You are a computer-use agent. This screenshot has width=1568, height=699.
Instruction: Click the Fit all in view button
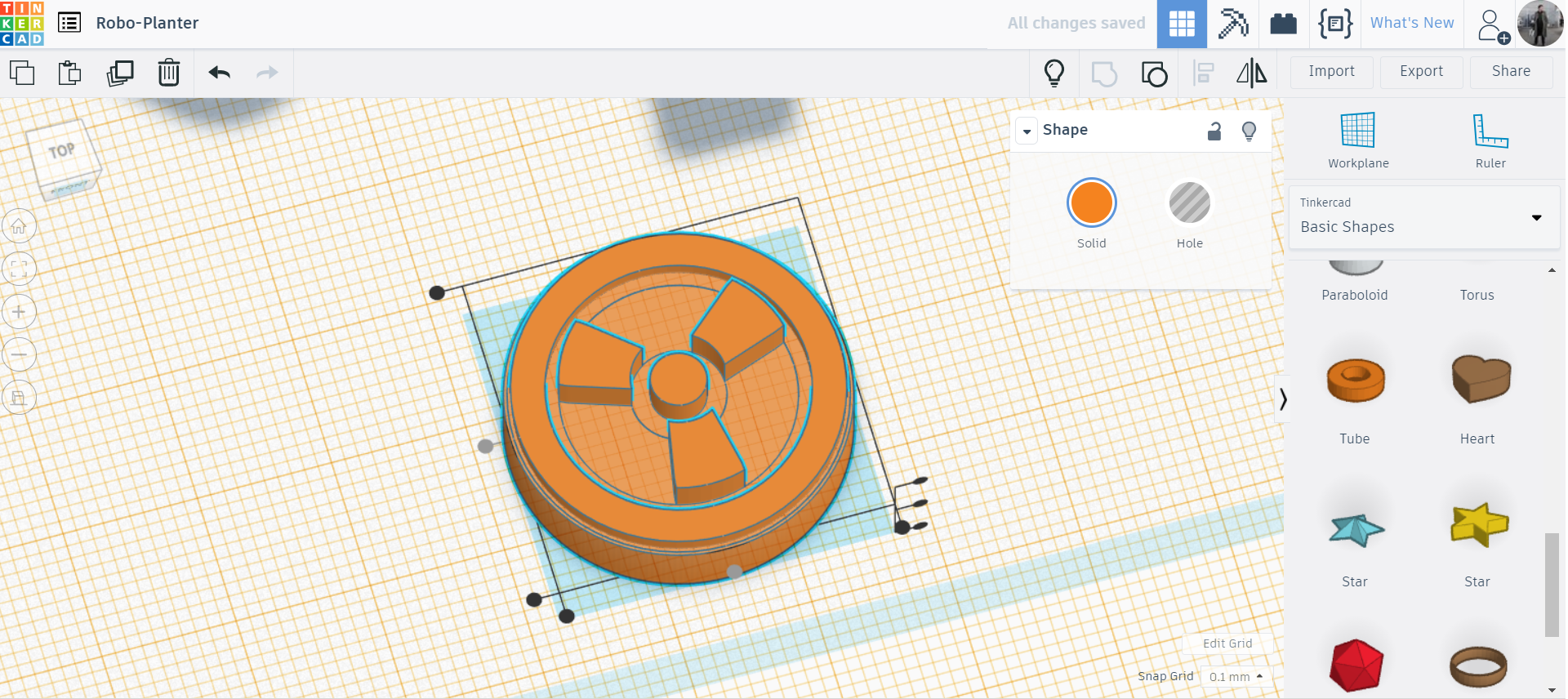click(19, 269)
